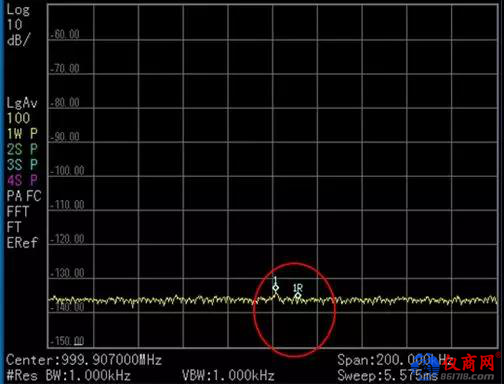Click the PA FC status annotation
Image resolution: width=504 pixels, height=384 pixels.
24,196
